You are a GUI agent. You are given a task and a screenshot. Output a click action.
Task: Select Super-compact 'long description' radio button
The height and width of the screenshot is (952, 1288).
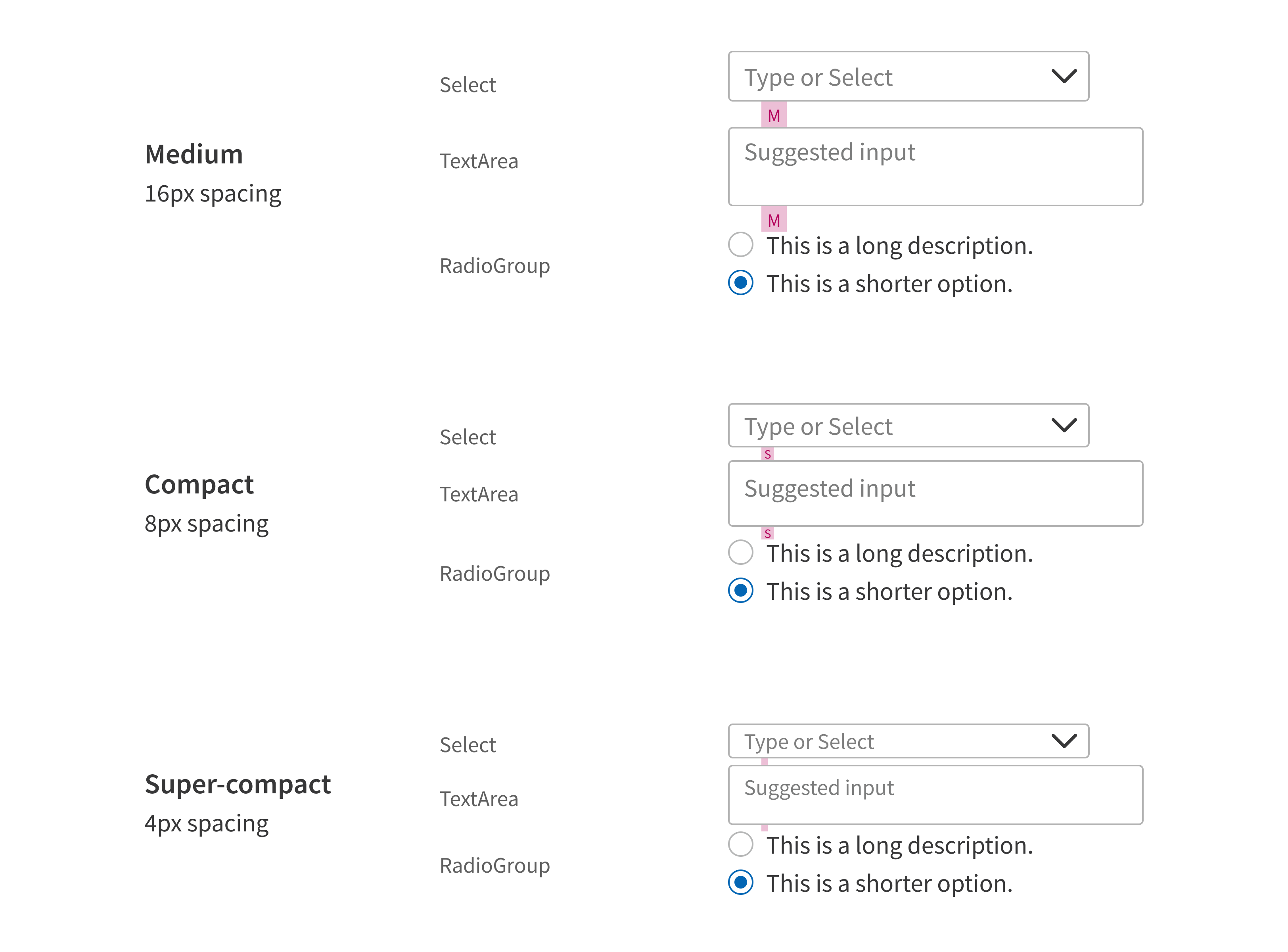coord(740,844)
